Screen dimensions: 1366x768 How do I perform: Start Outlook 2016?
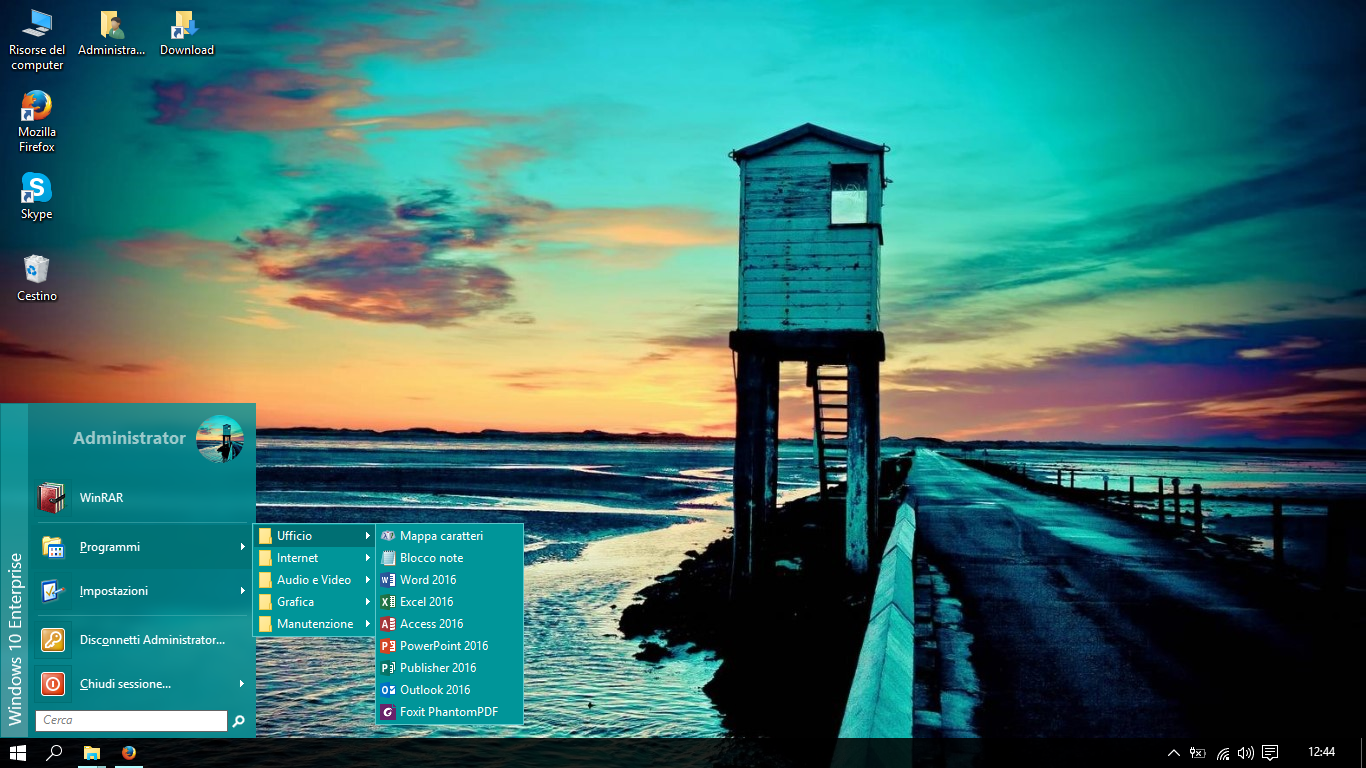point(449,690)
